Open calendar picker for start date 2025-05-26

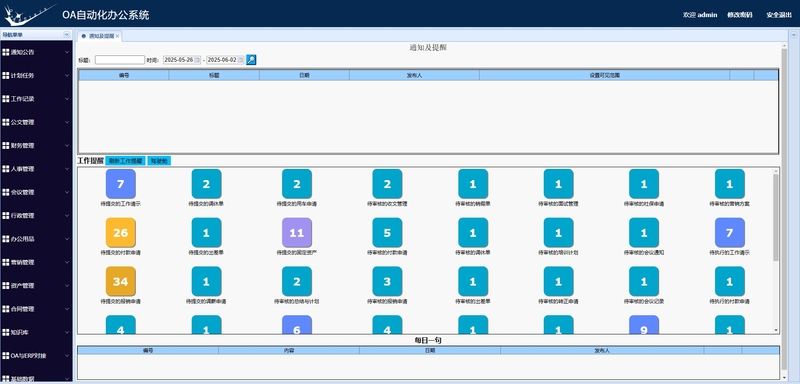[x=198, y=60]
